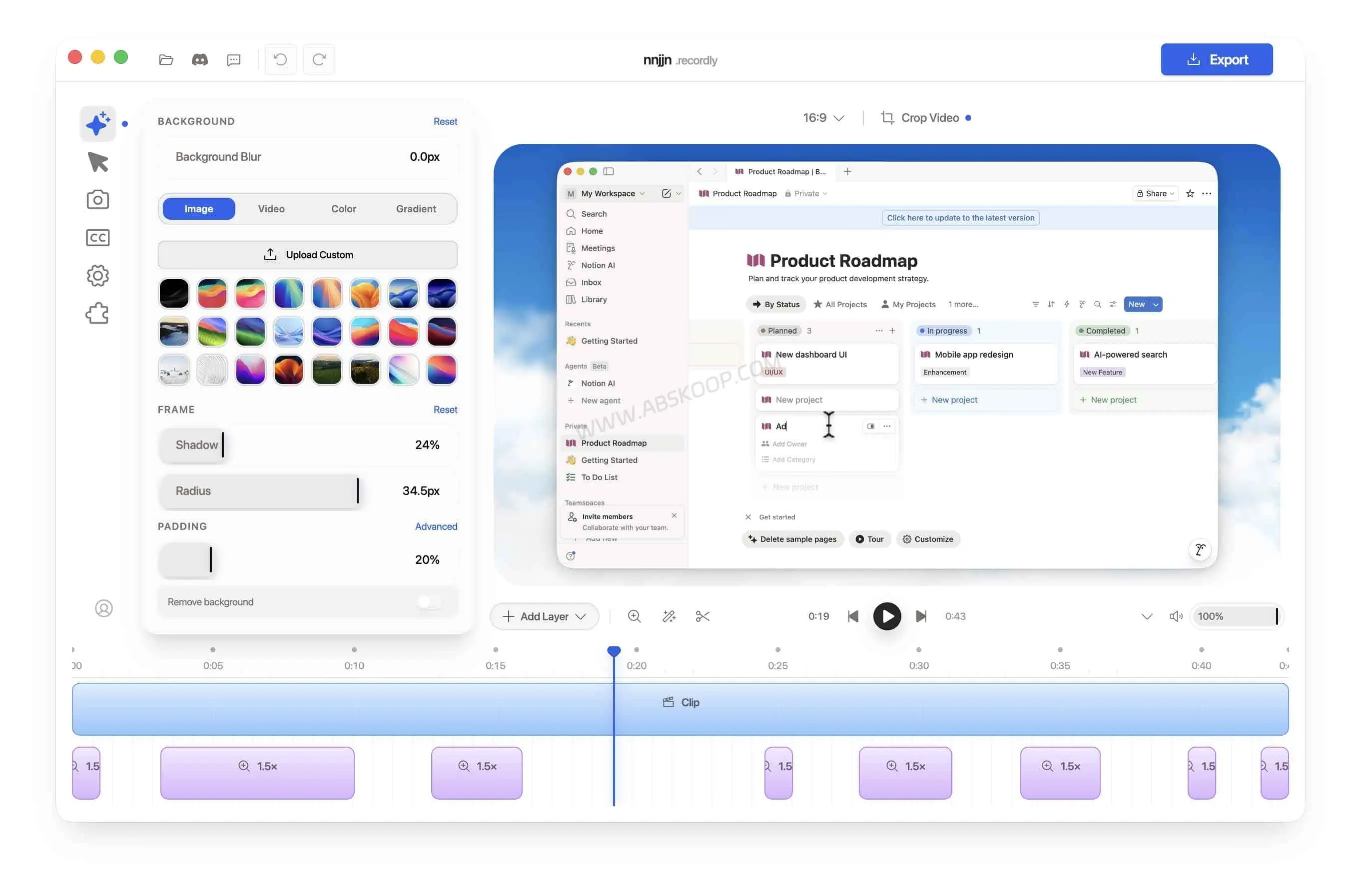Switch to the Video background tab
The image size is (1361, 896).
click(x=271, y=209)
